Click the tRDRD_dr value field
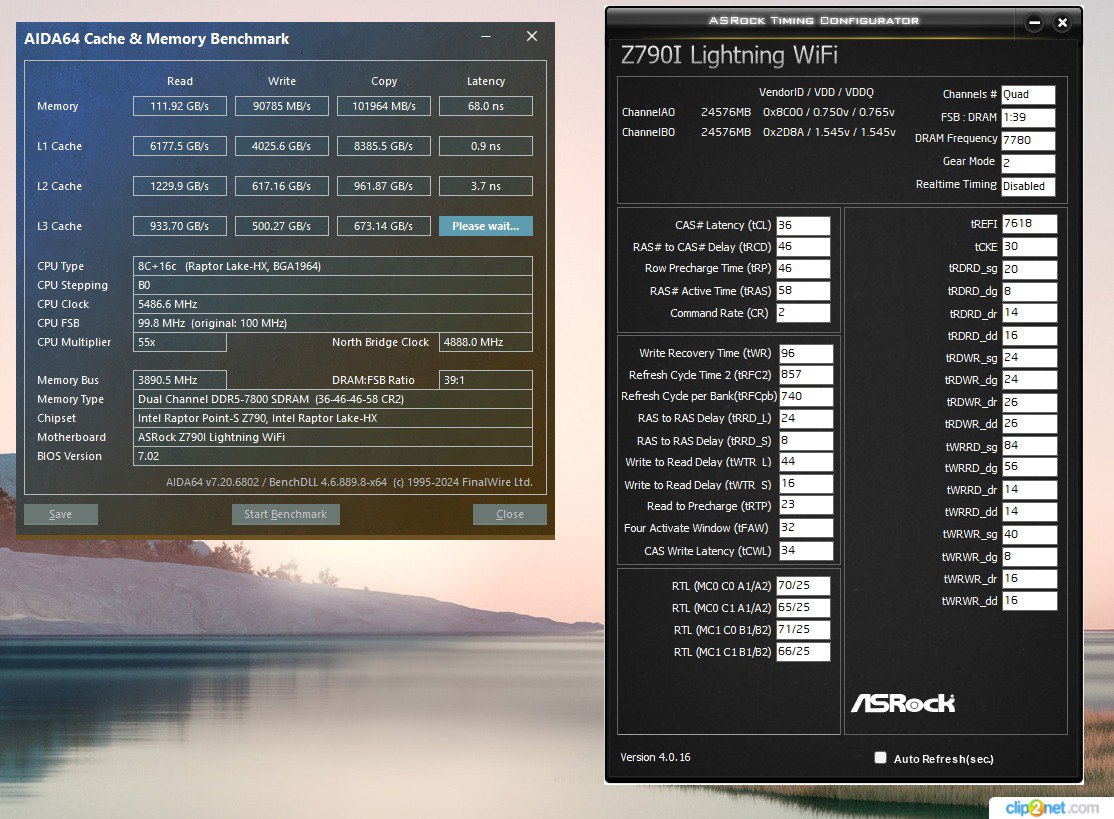 coord(1029,313)
